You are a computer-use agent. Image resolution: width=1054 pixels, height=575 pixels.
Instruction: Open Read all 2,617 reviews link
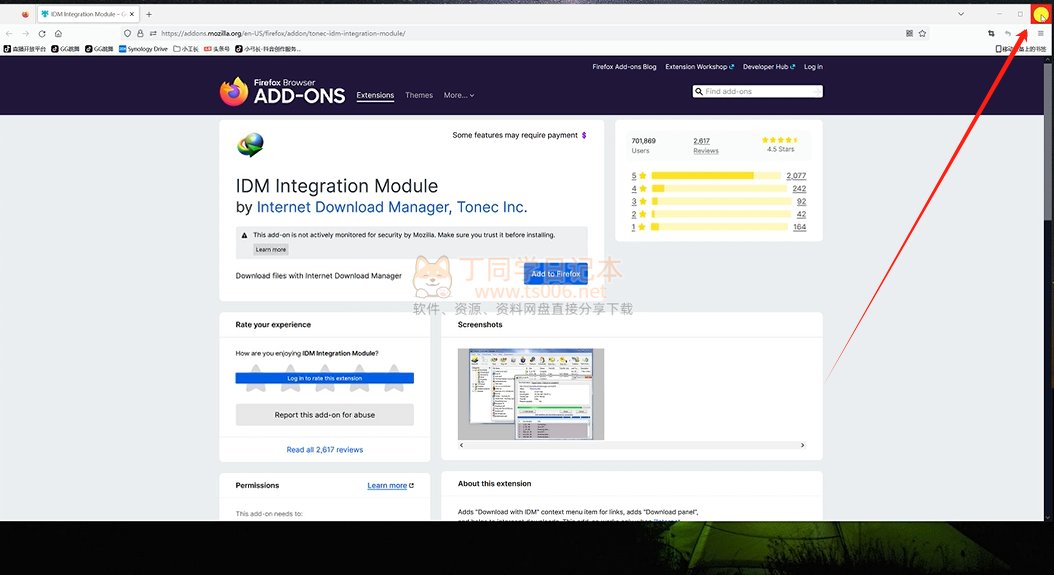tap(325, 450)
